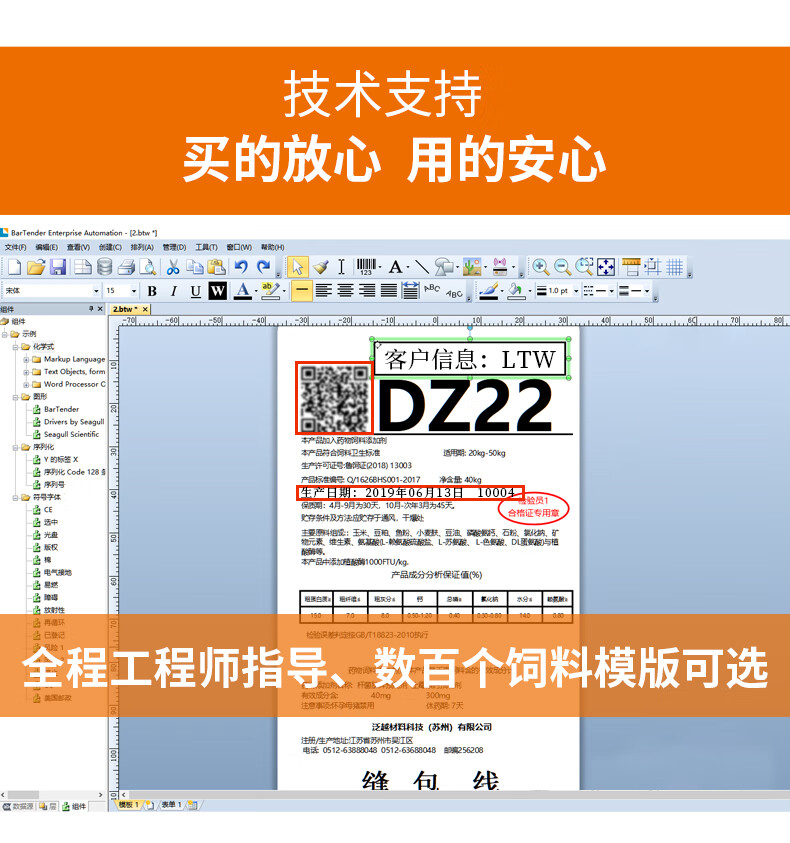Toggle the grid display
Image resolution: width=790 pixels, height=843 pixels.
pos(674,267)
